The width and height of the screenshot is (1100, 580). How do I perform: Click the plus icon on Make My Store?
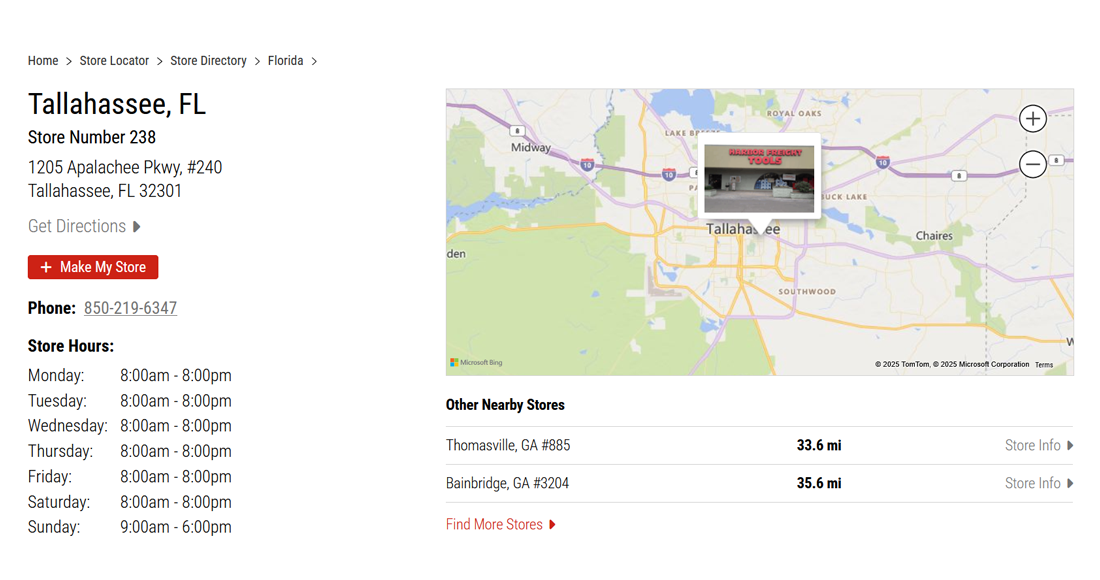[46, 267]
